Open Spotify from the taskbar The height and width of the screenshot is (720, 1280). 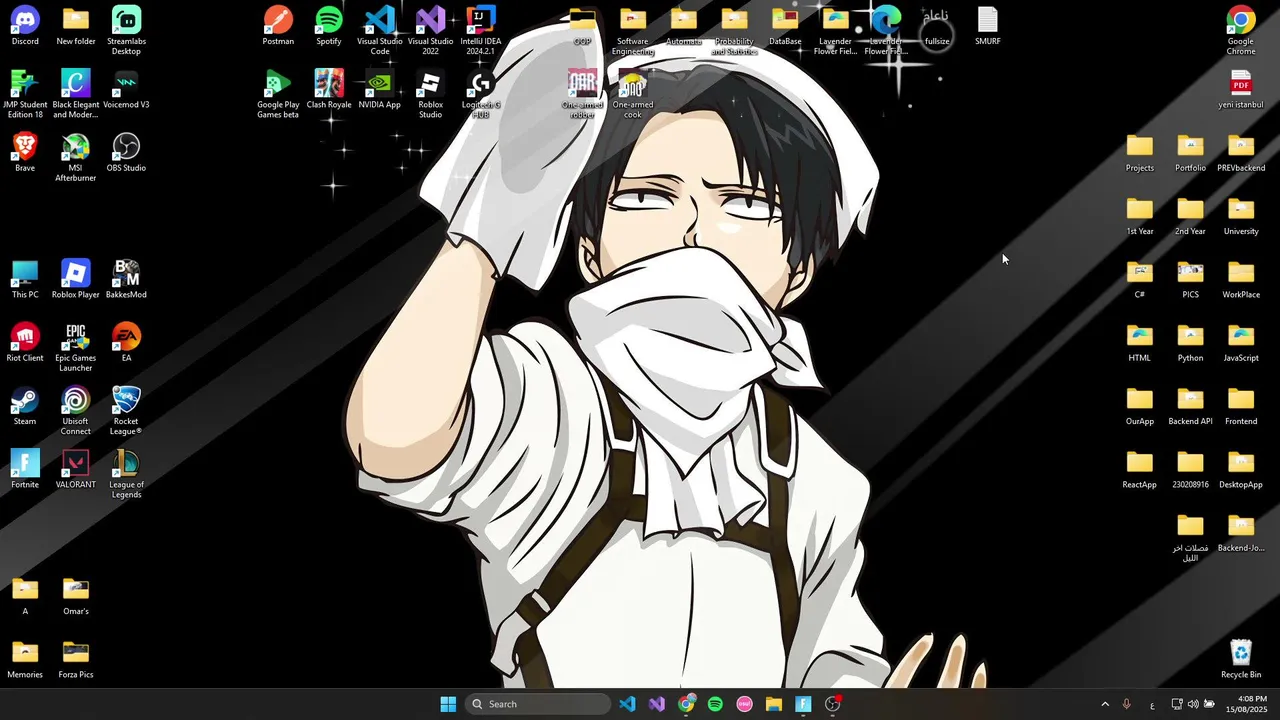pyautogui.click(x=715, y=704)
